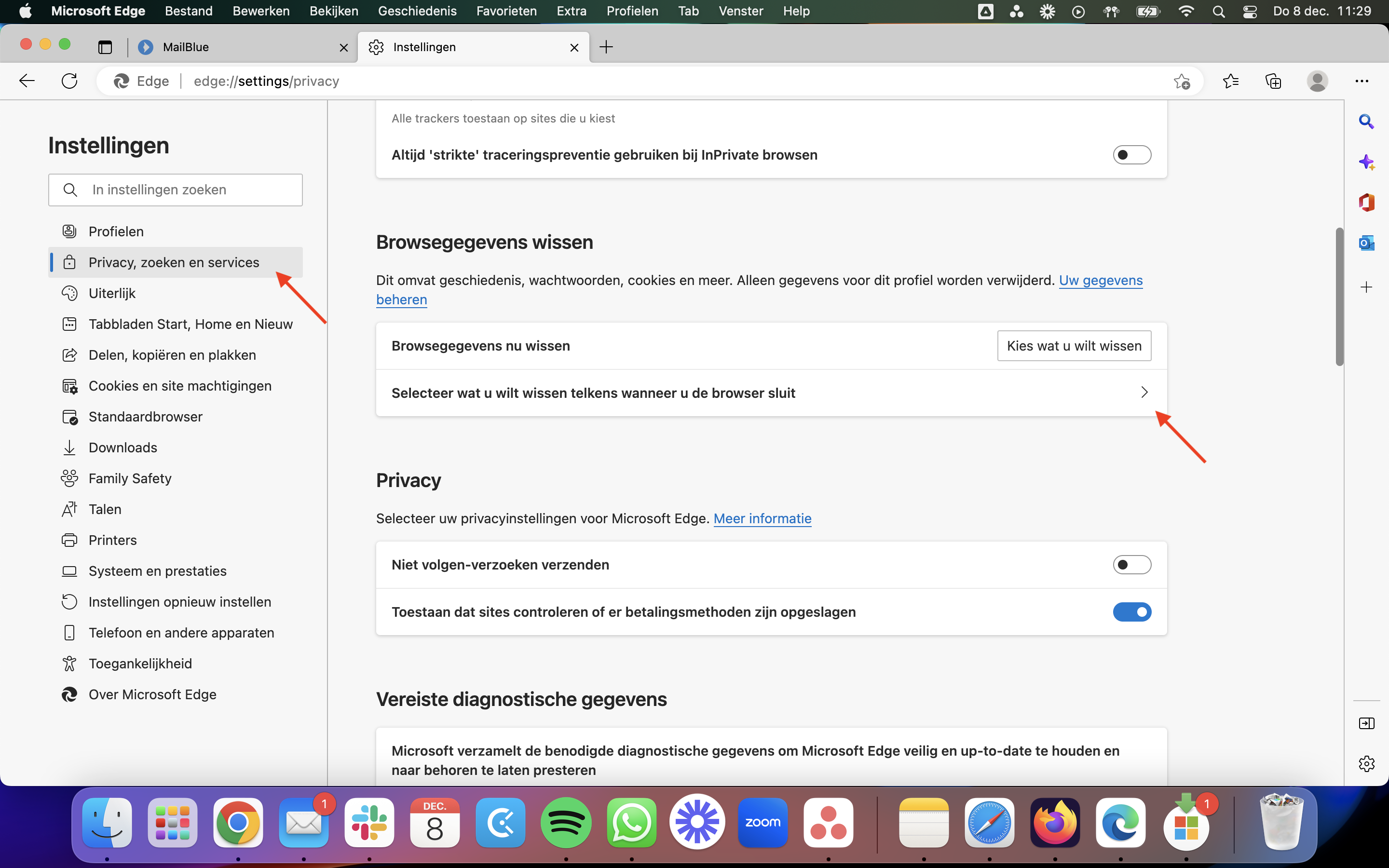Select 'Privacy, zoeken en services'
1389x868 pixels.
pyautogui.click(x=176, y=262)
